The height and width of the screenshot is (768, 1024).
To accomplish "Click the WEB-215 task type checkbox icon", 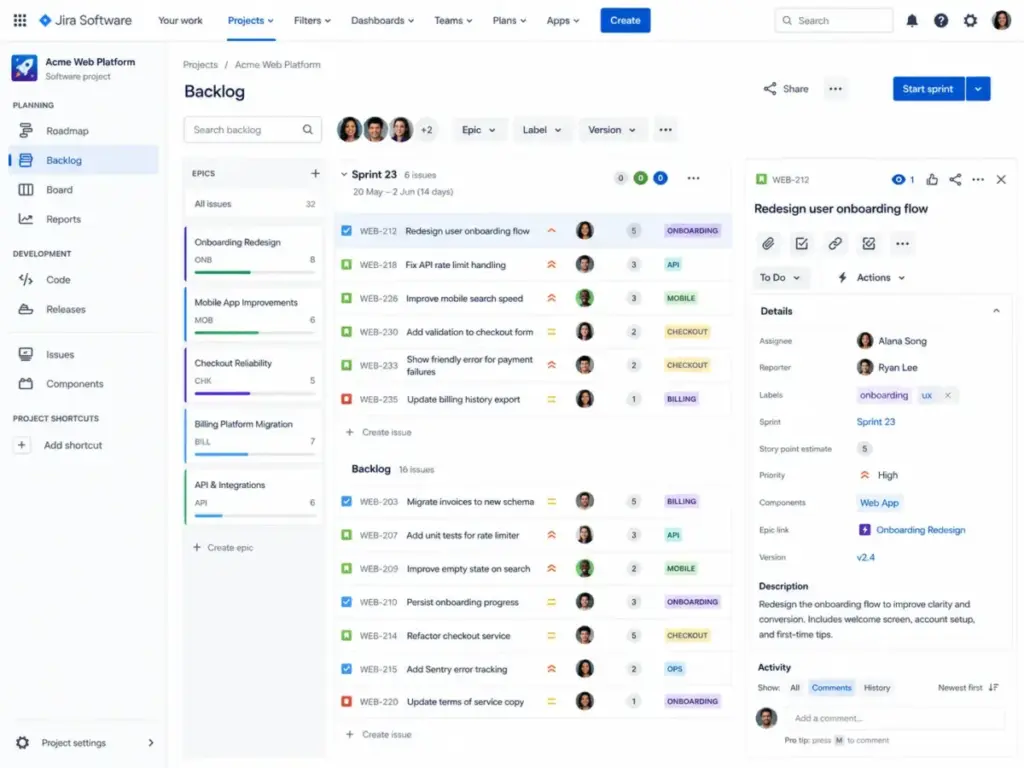I will pos(346,669).
